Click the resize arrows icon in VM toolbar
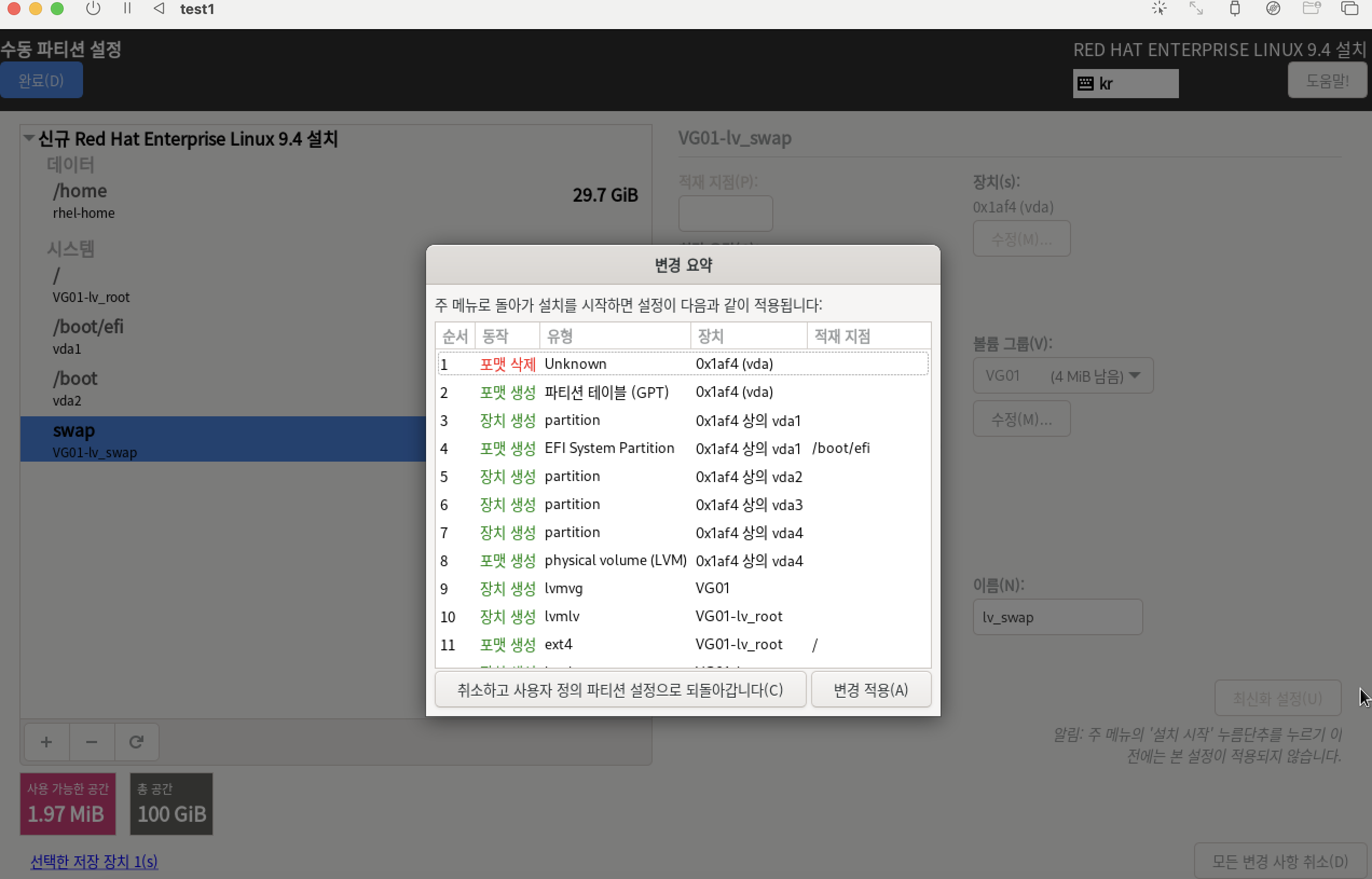1372x879 pixels. point(1196,9)
